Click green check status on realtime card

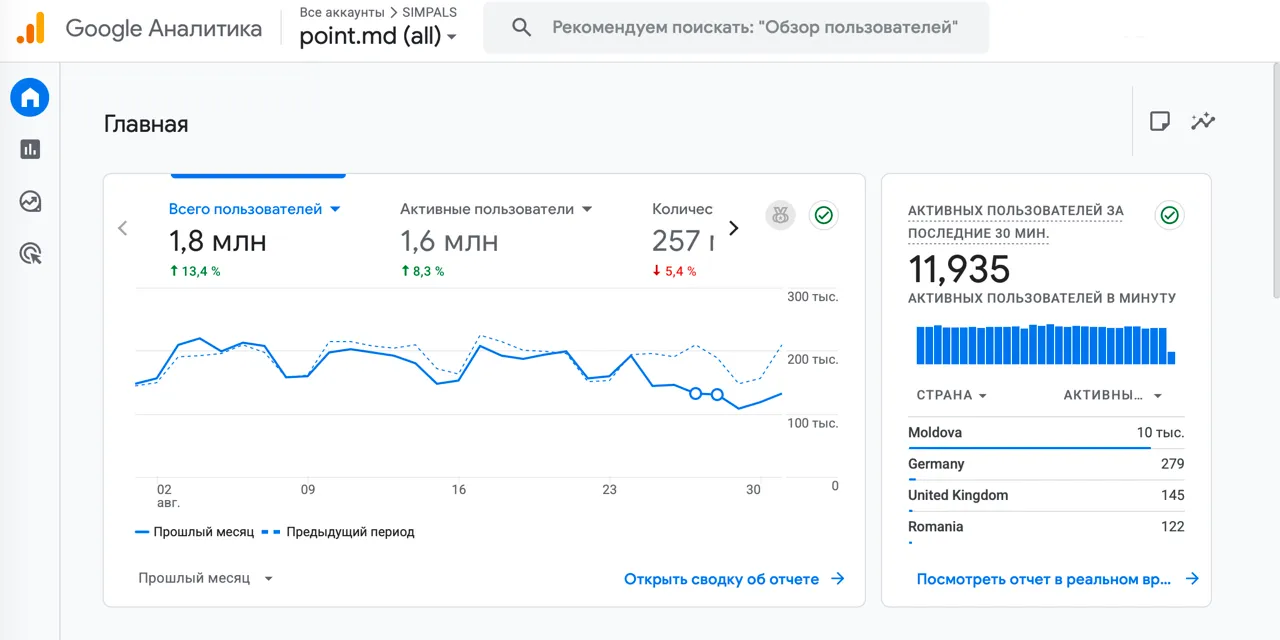[x=1169, y=215]
